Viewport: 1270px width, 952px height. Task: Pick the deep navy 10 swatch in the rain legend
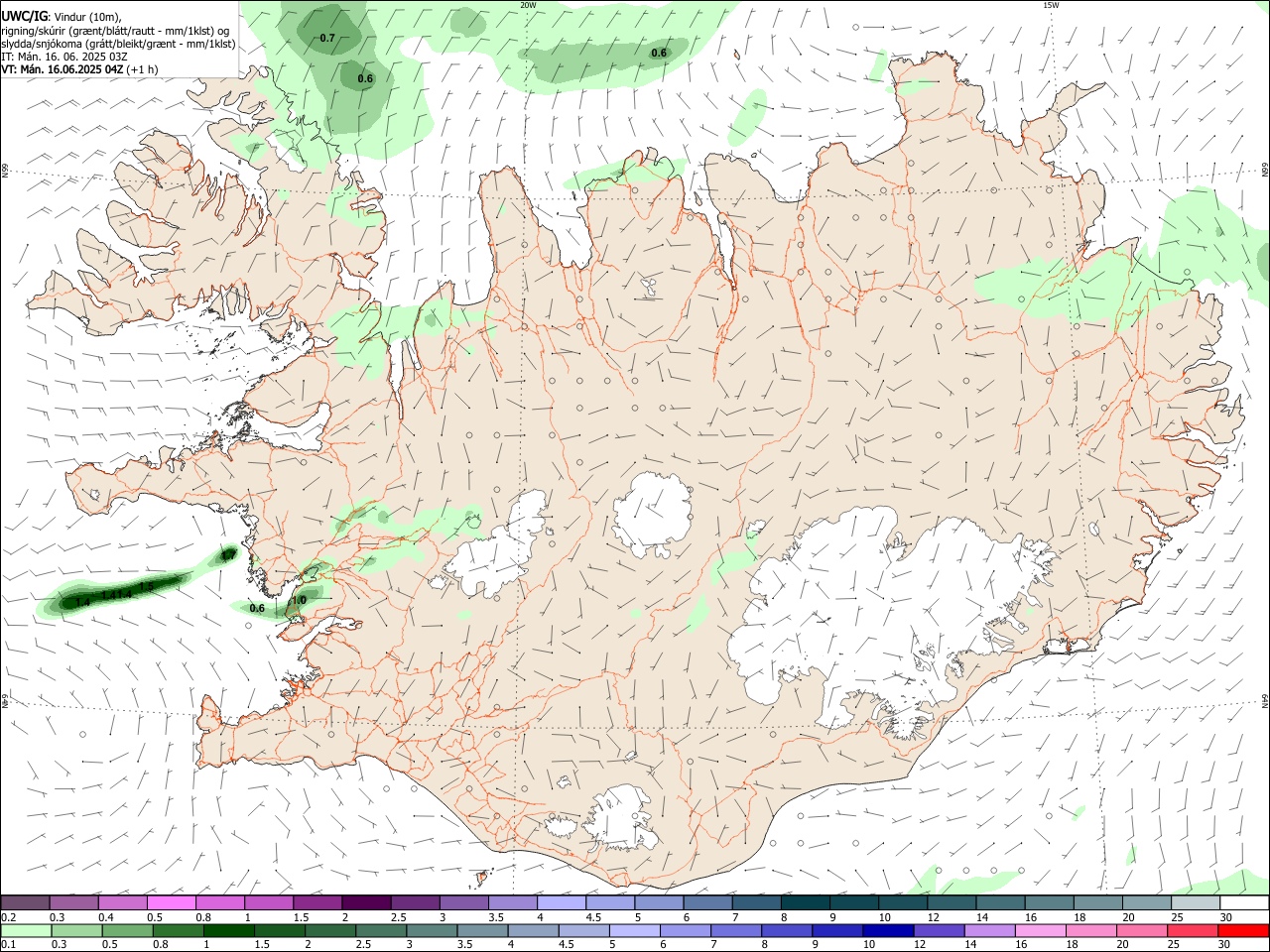888,931
